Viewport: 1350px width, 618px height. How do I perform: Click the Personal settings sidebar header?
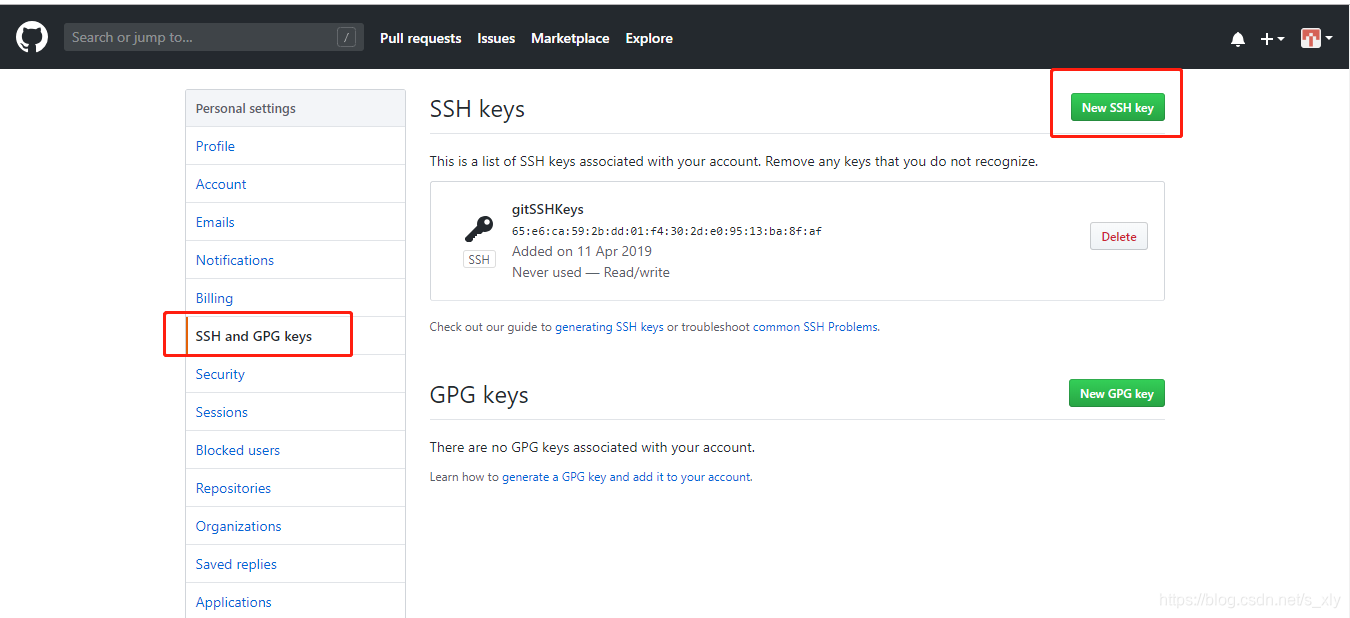click(x=295, y=108)
